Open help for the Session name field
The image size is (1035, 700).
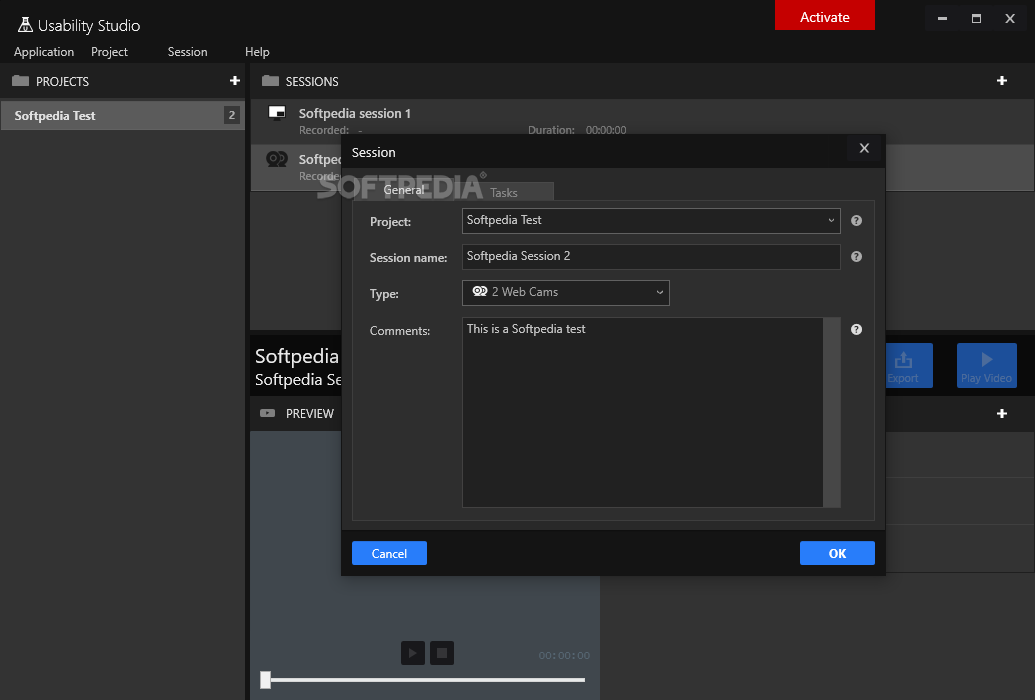[x=856, y=257]
